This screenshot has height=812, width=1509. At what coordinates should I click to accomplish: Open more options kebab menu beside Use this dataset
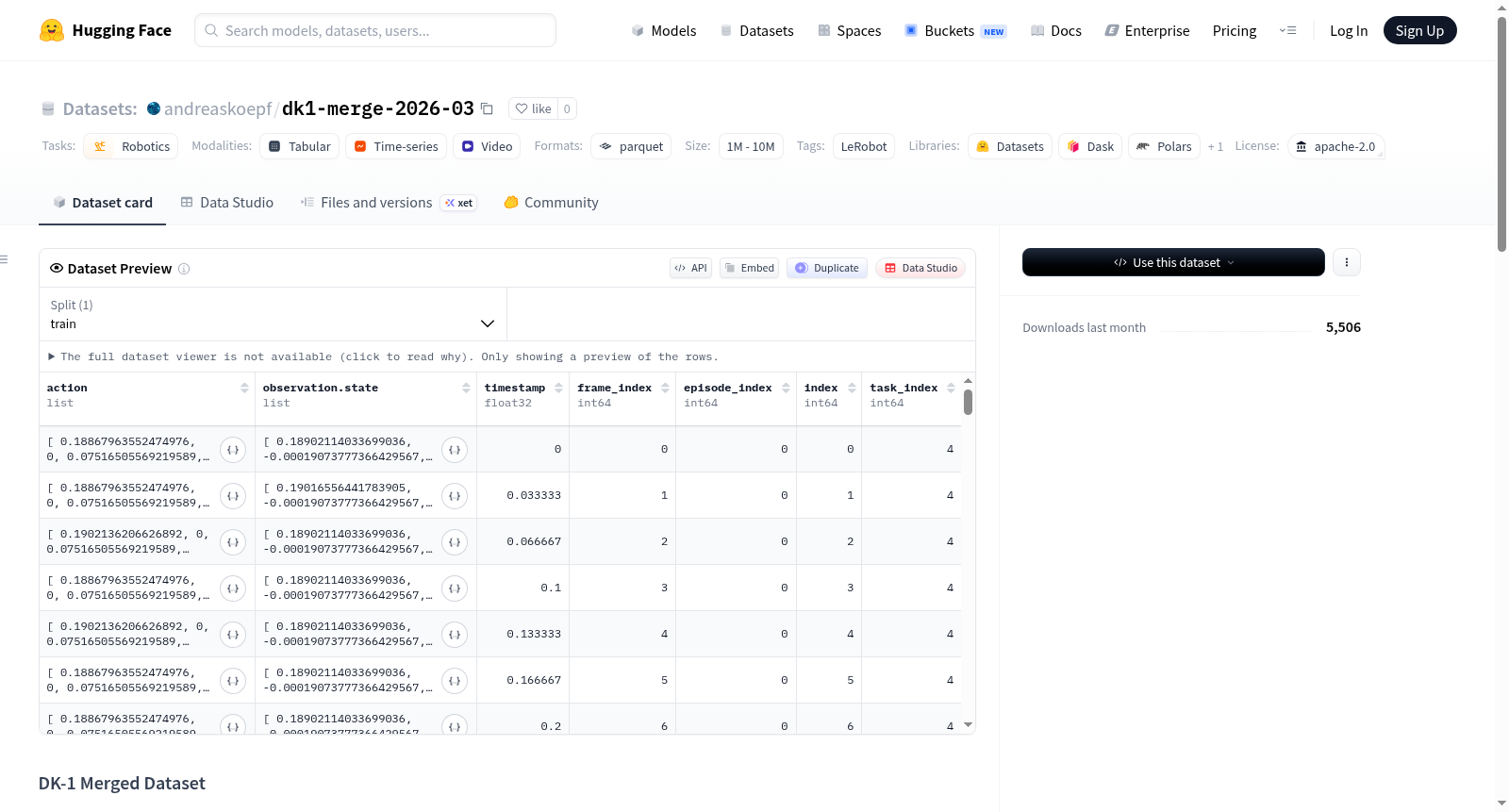click(x=1347, y=262)
